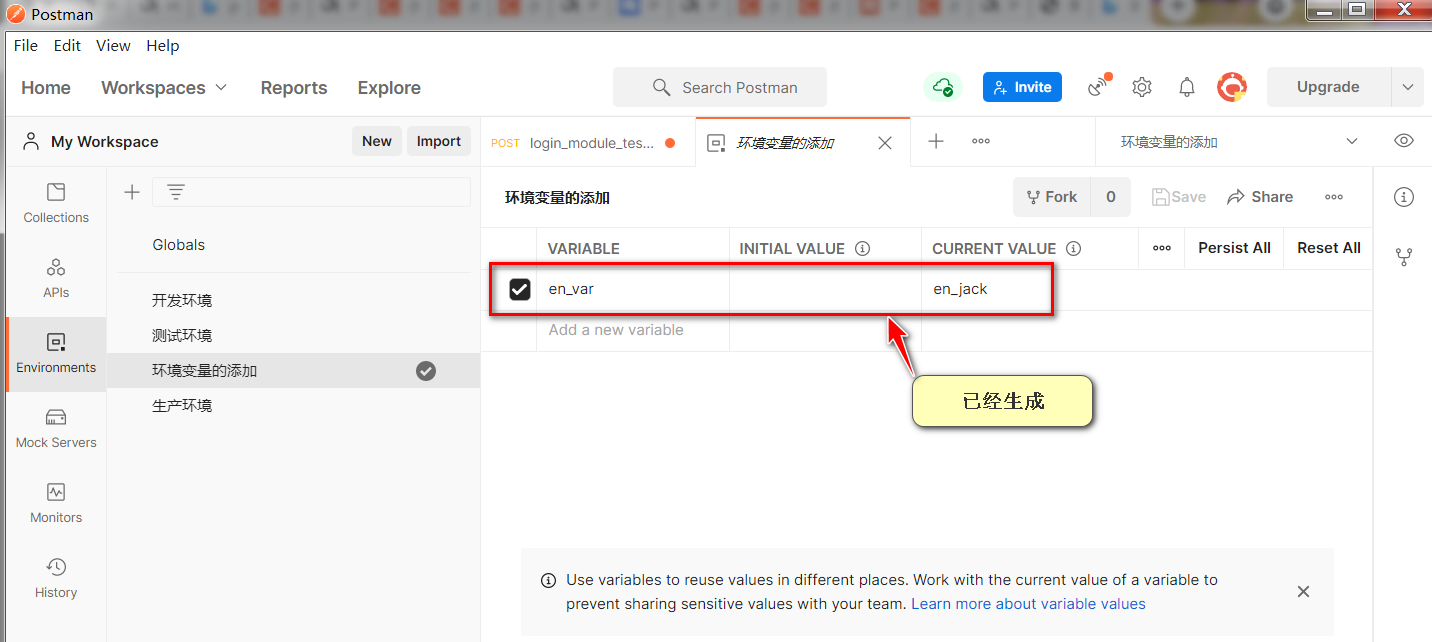Open the APIs sidebar panel

56,279
